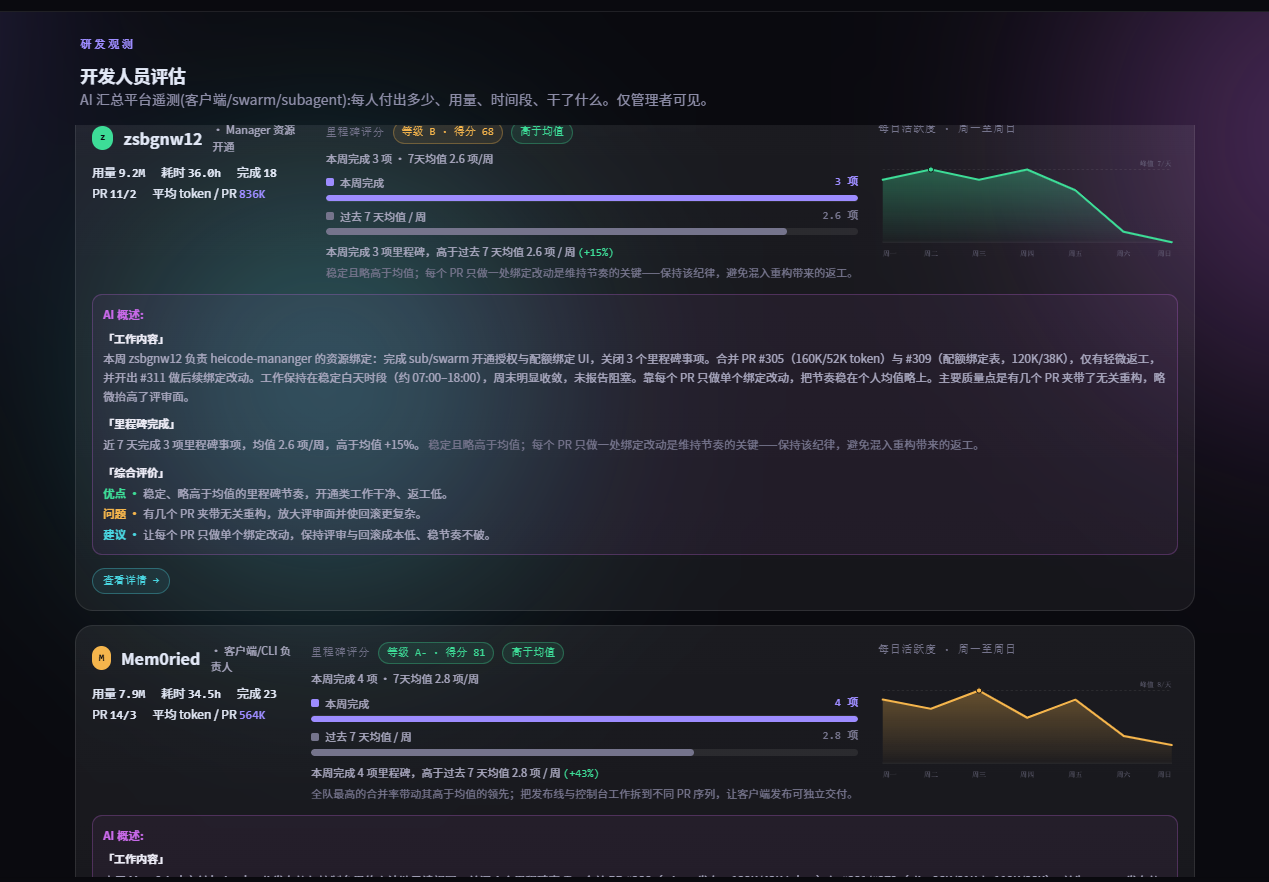Select the zsbgnw12 developer name
1269x882 pixels.
pyautogui.click(x=163, y=139)
